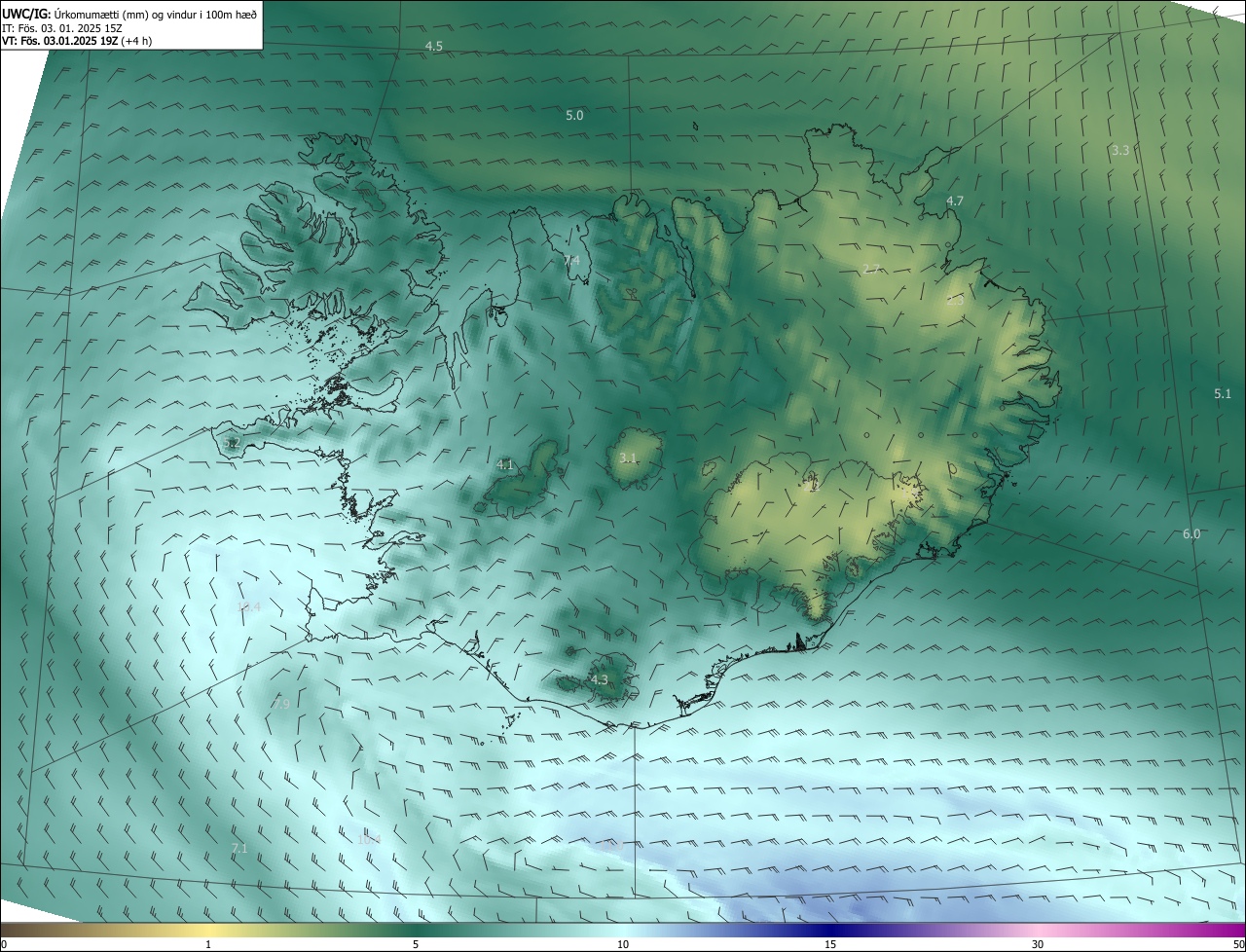
Task: Click the 3.3 value label on the map
Action: [x=1120, y=150]
